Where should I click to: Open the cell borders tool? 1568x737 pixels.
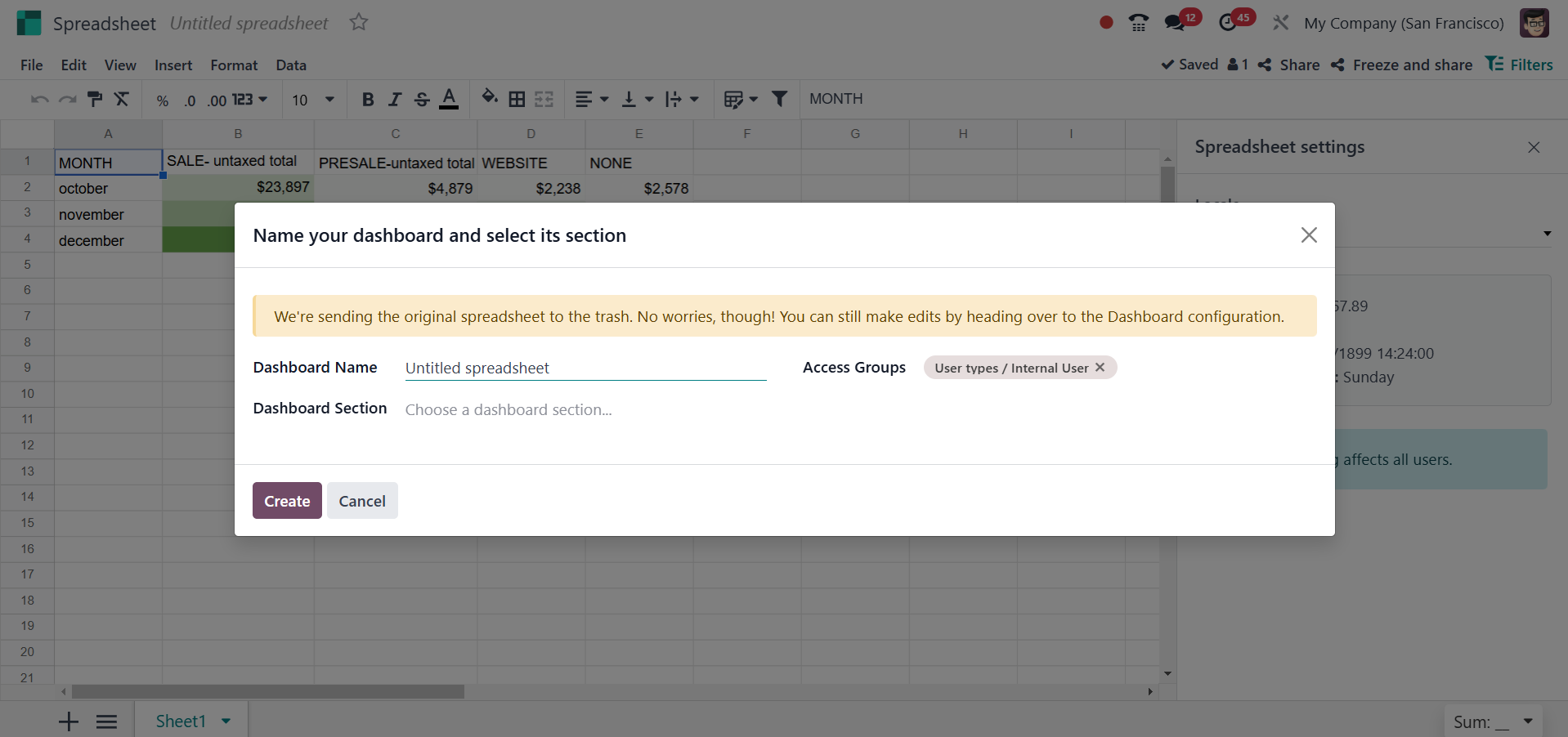(517, 100)
